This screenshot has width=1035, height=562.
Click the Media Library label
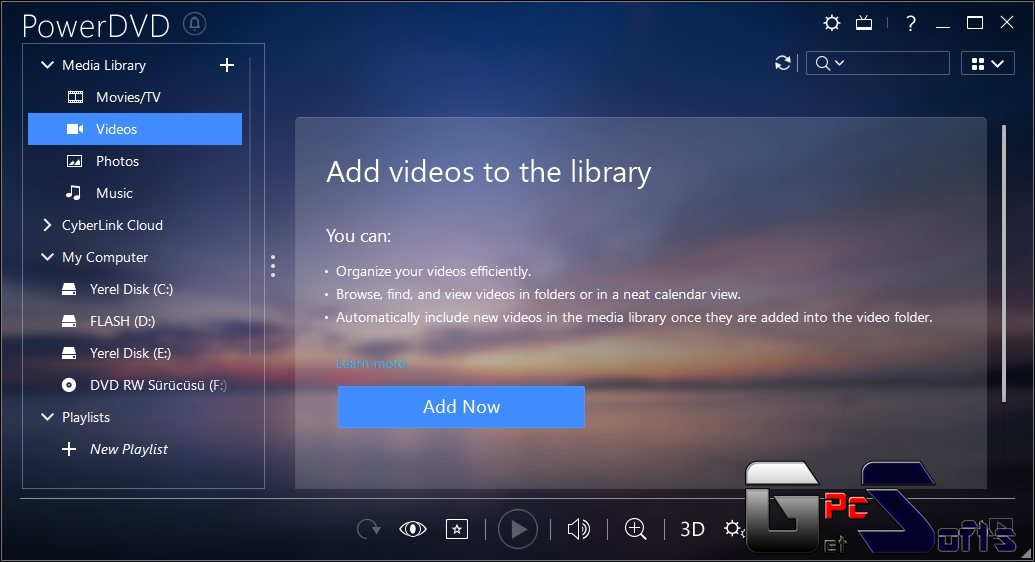(104, 65)
